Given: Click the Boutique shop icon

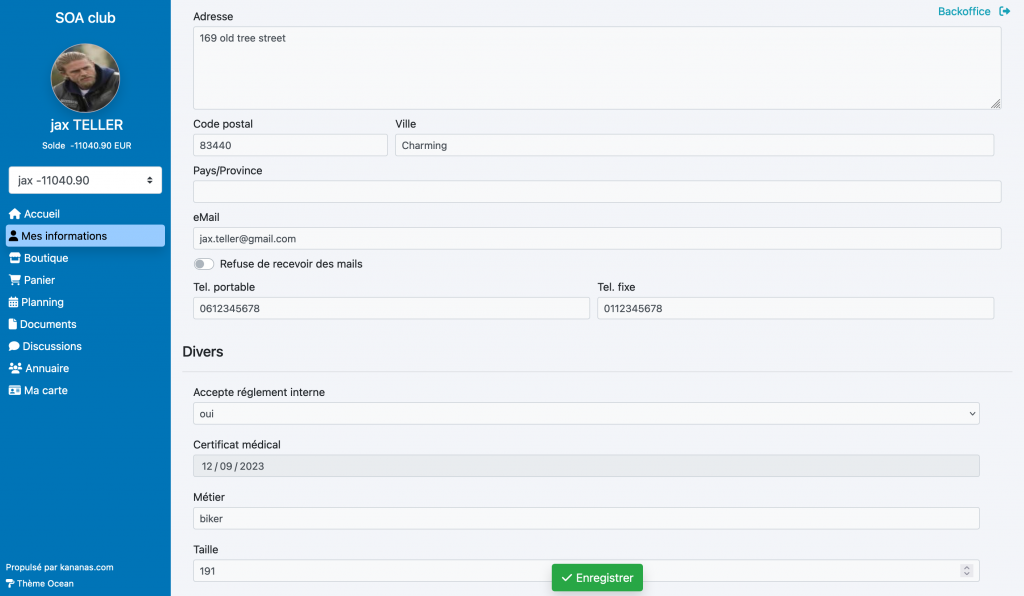Looking at the screenshot, I should click(14, 258).
